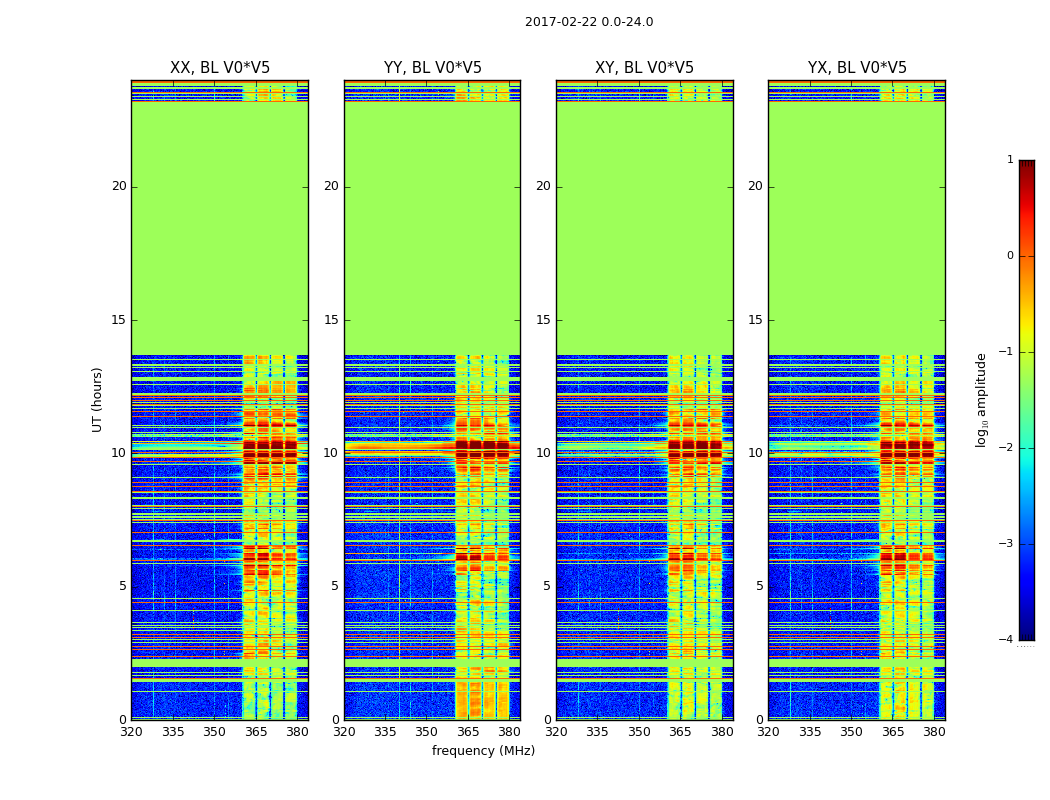The image size is (1050, 800).
Task: Click the dark red band near 10 hours in YY panel
Action: pos(482,450)
